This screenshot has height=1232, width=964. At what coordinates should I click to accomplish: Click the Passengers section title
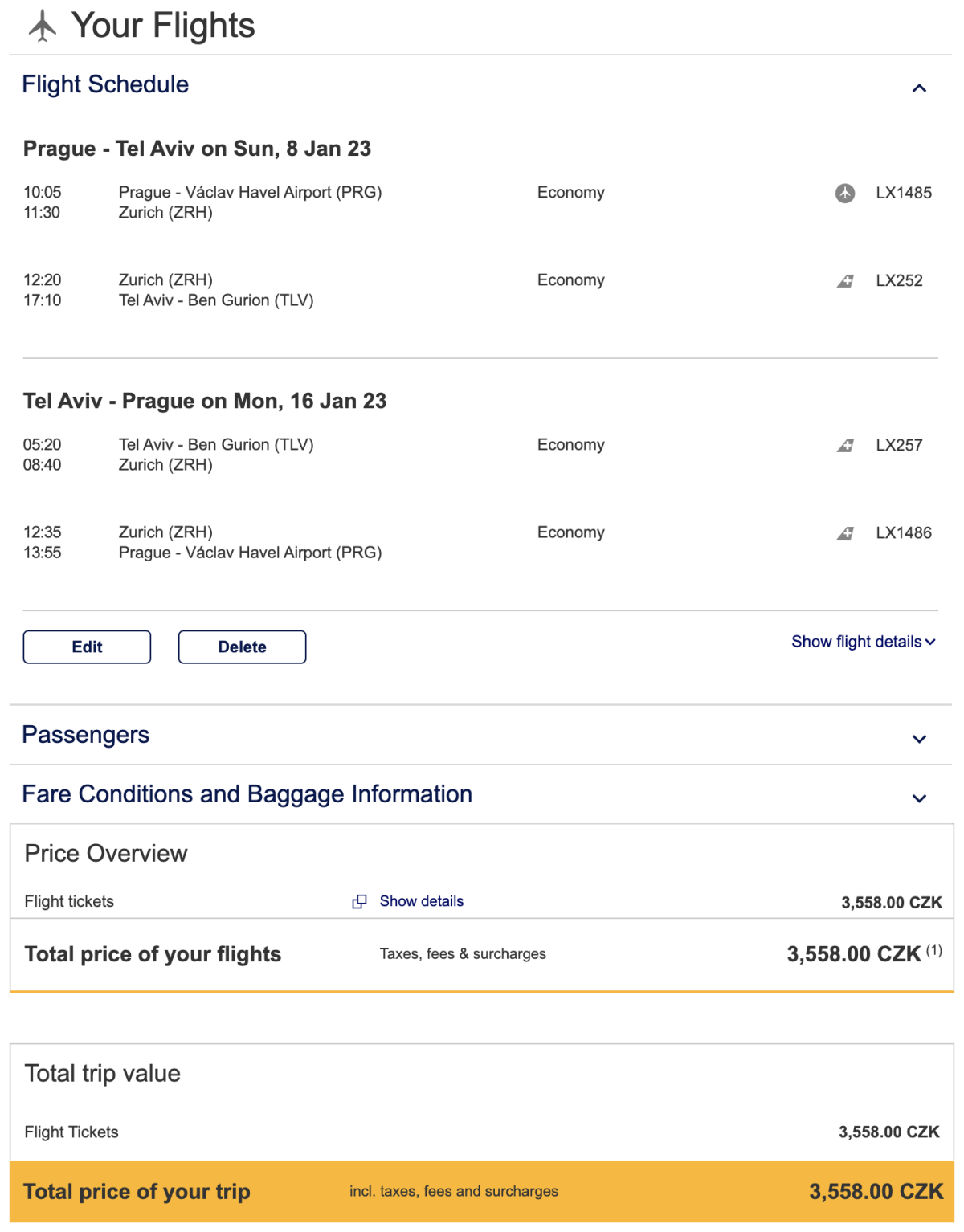(86, 735)
